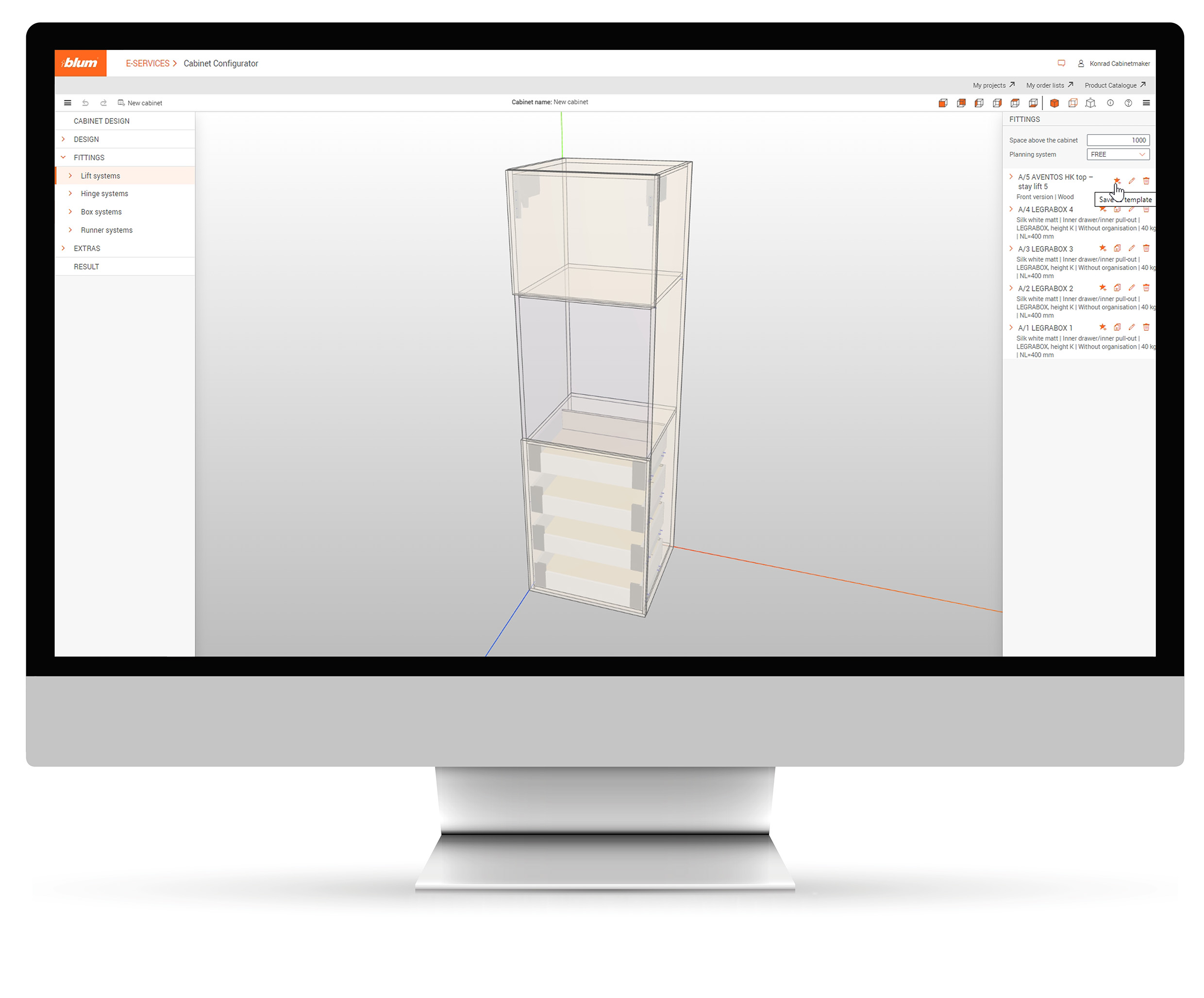
Task: Expand the A/4 LEGRABOX 4 entry
Action: pyautogui.click(x=1011, y=209)
